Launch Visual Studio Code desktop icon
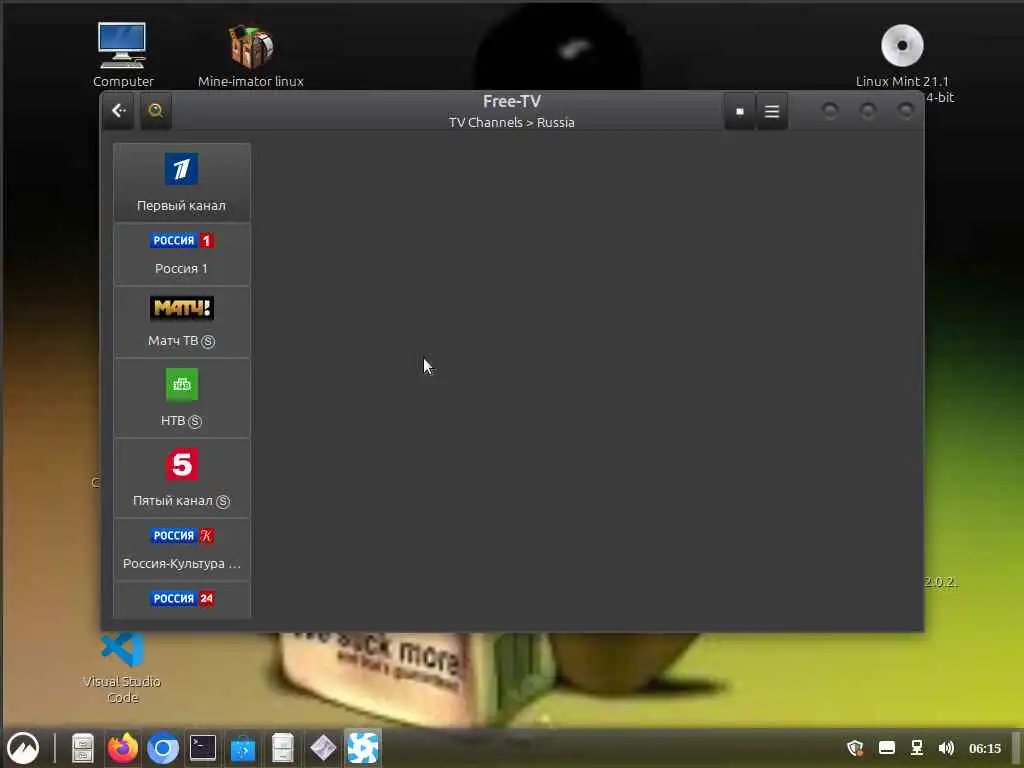 click(x=122, y=667)
